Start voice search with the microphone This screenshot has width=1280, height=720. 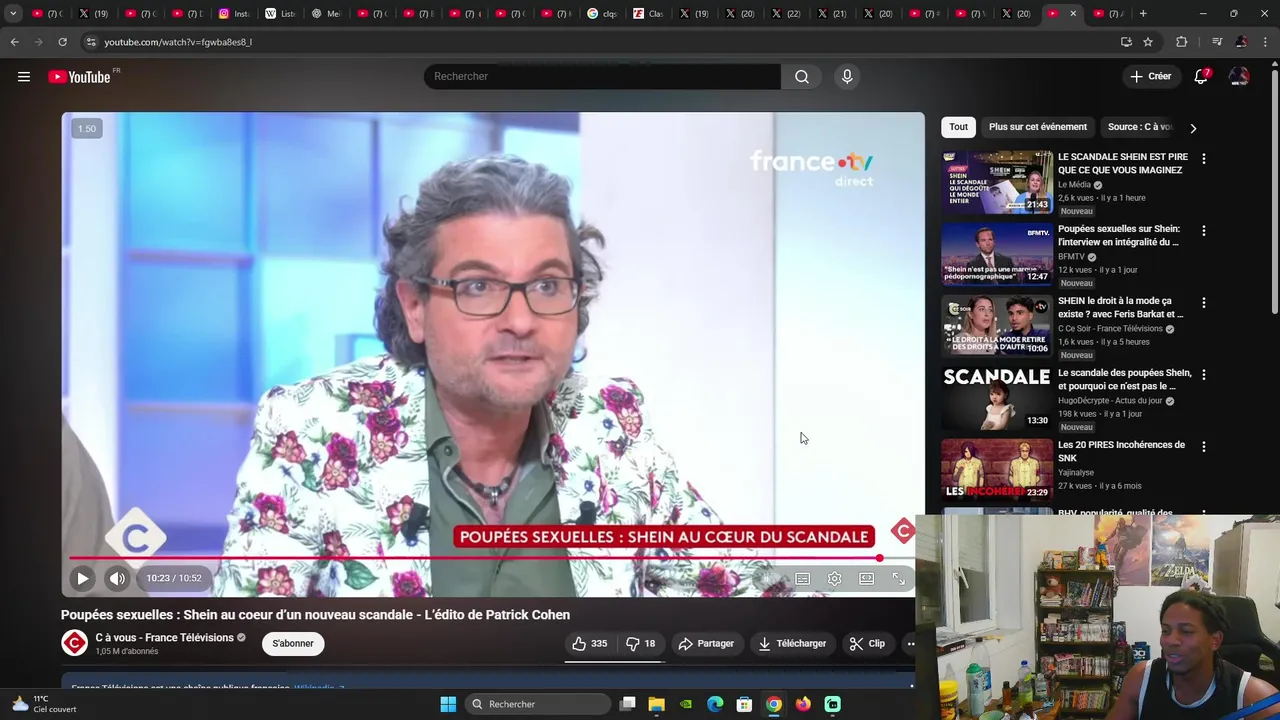click(x=847, y=77)
